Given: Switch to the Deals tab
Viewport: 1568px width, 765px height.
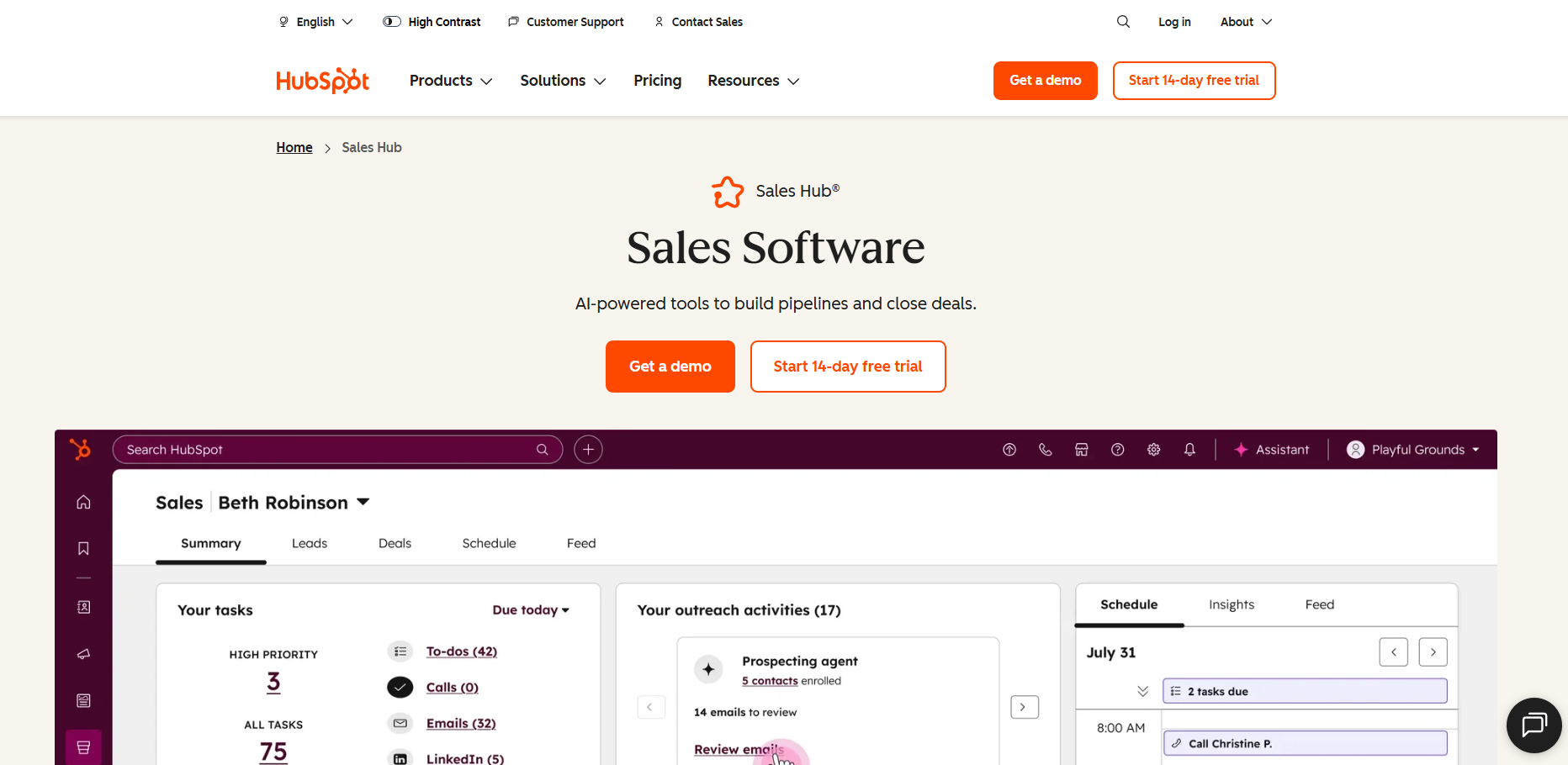Looking at the screenshot, I should tap(395, 543).
